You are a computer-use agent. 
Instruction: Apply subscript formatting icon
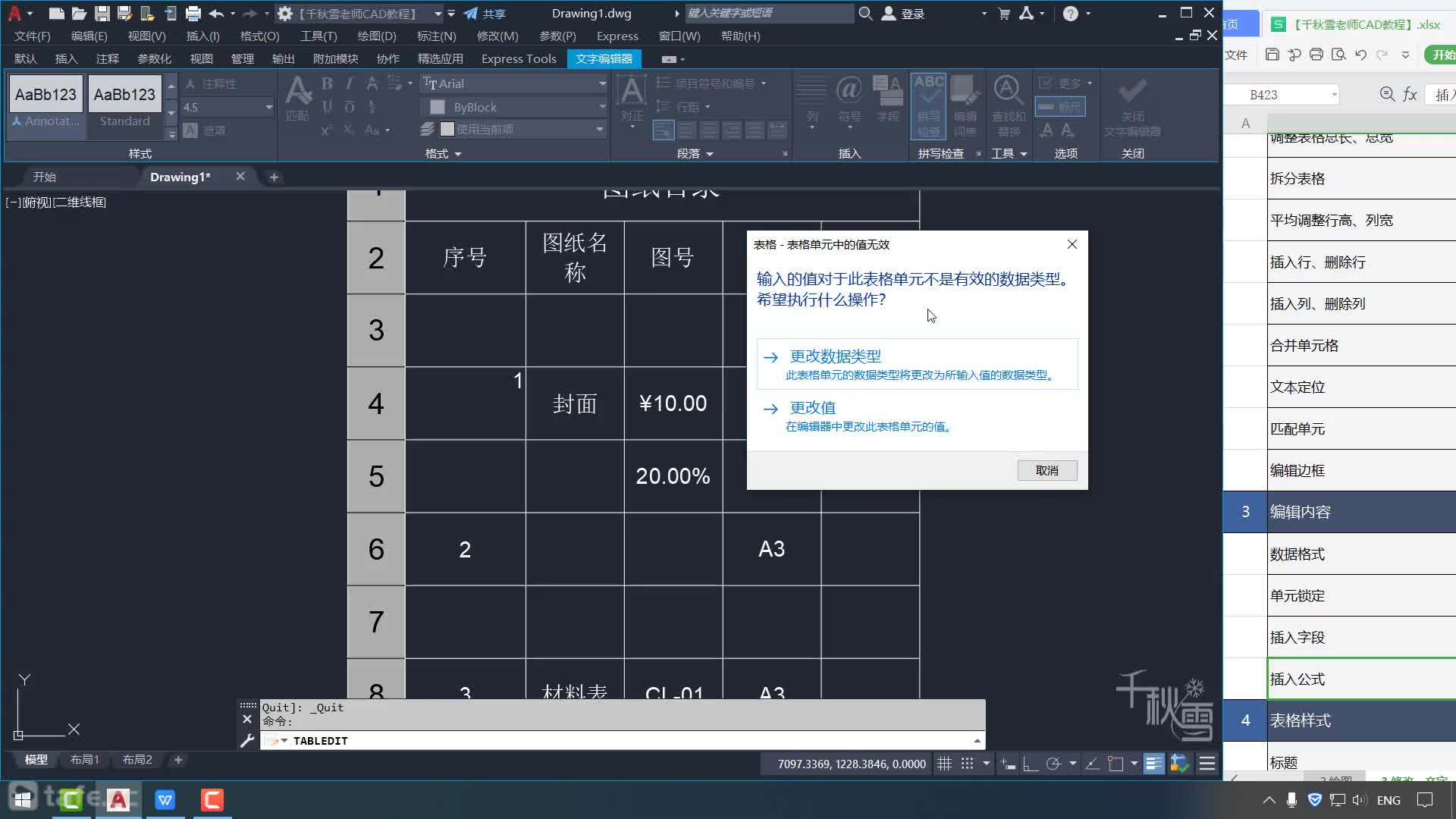349,130
